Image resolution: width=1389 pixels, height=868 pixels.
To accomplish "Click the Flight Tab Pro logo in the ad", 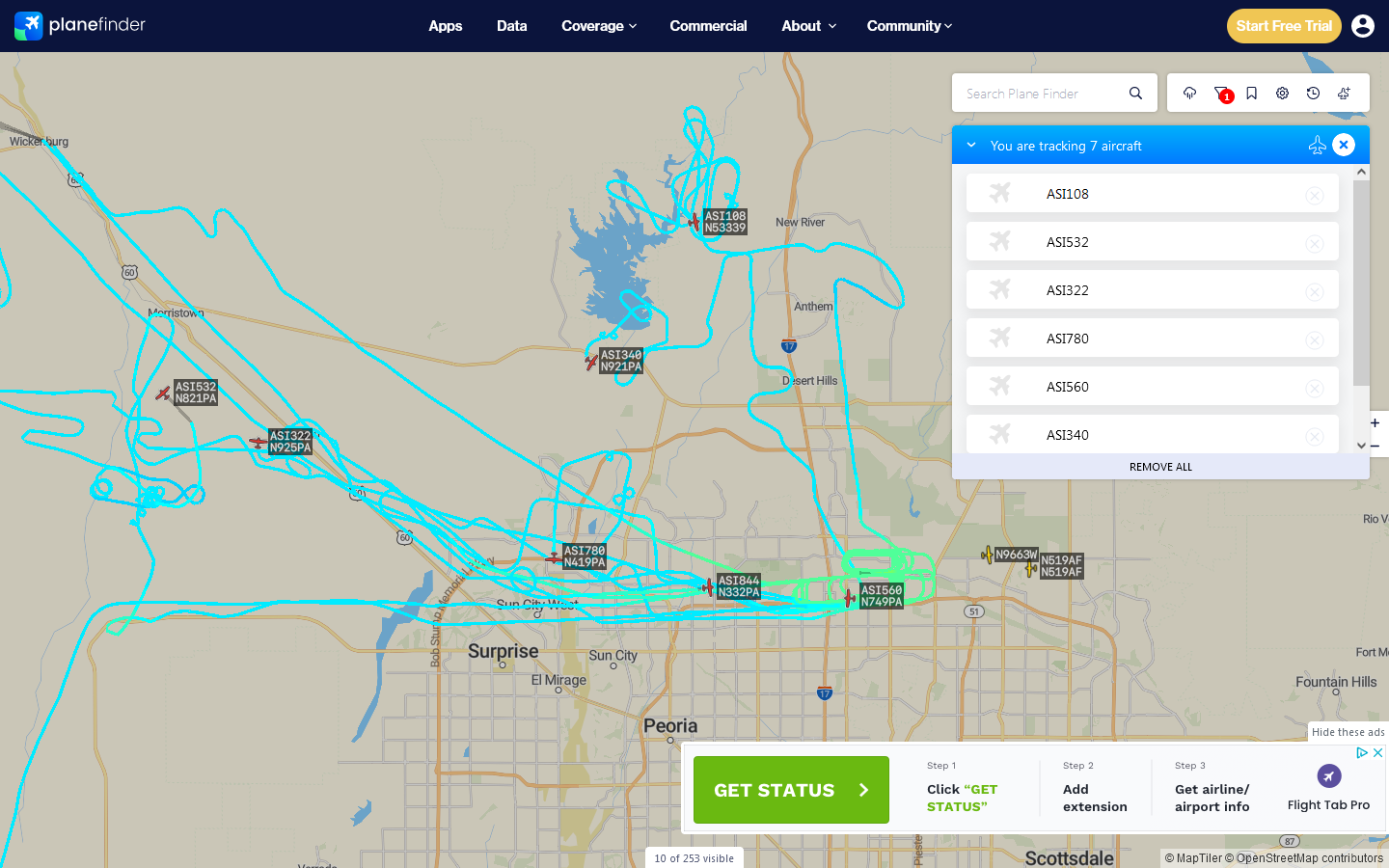I will point(1329,776).
